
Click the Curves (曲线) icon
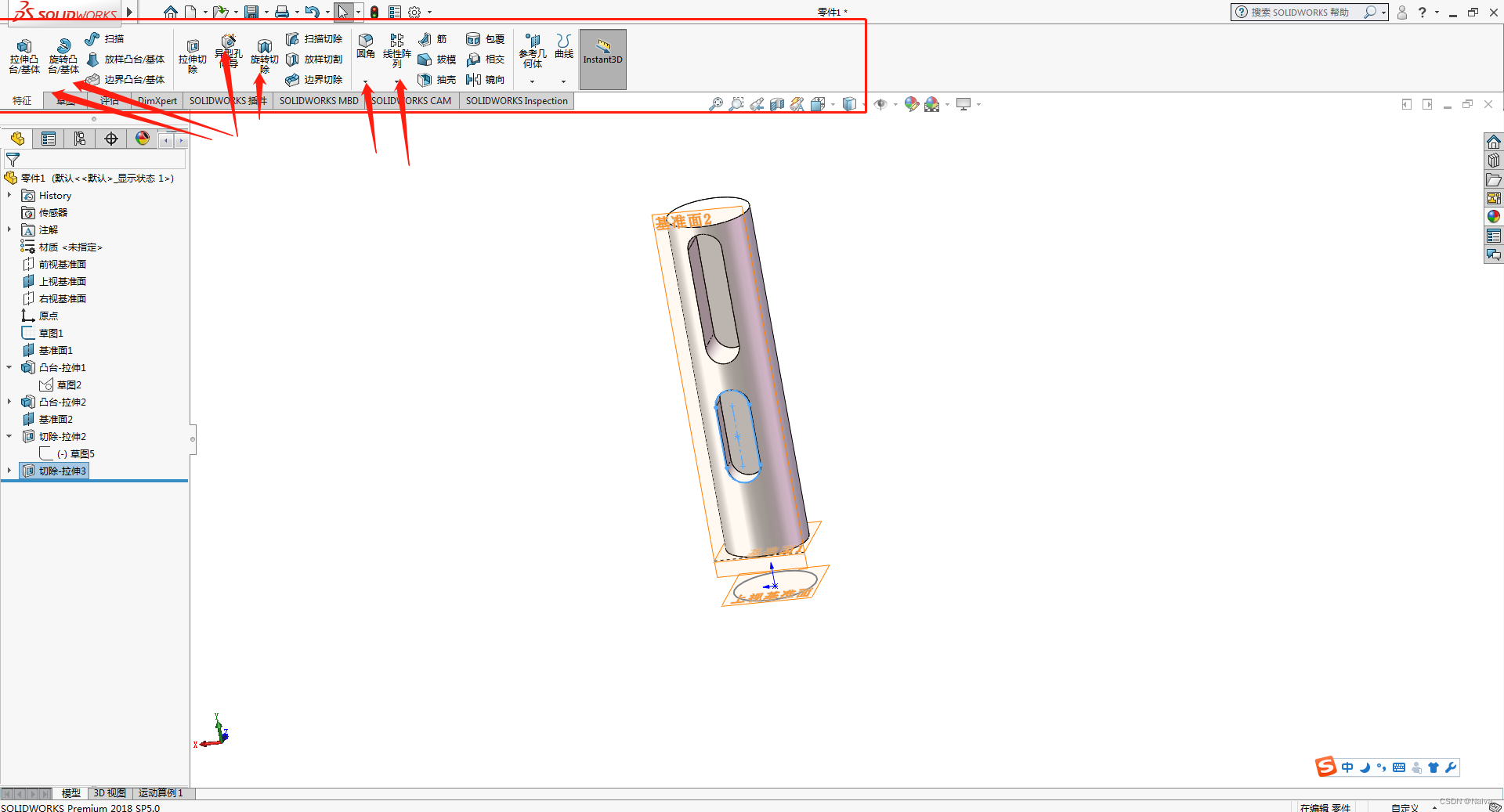click(563, 40)
